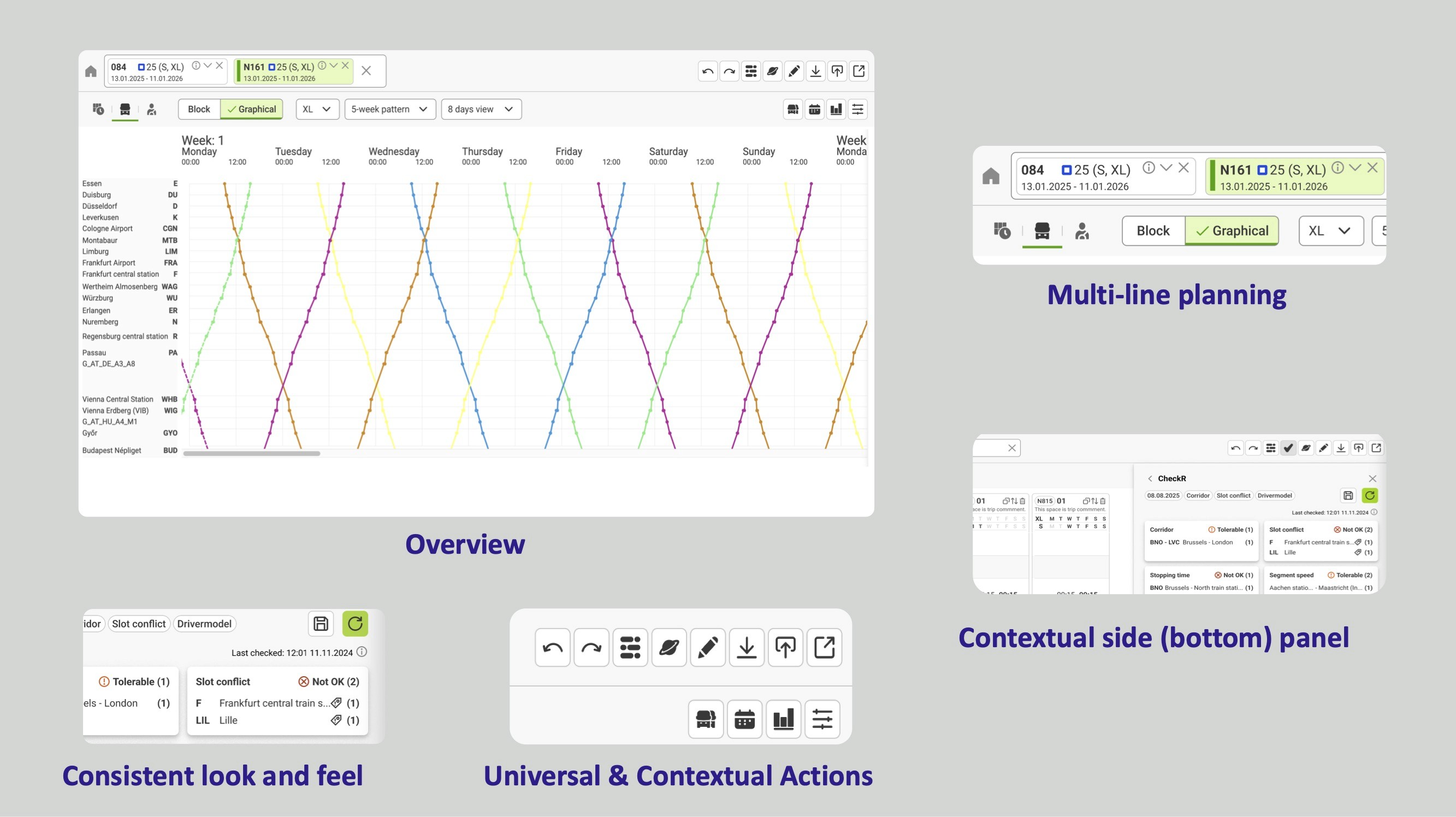Expand the XL dropdown in the Overview panel
Screen dimensions: 1456x817
(317, 109)
